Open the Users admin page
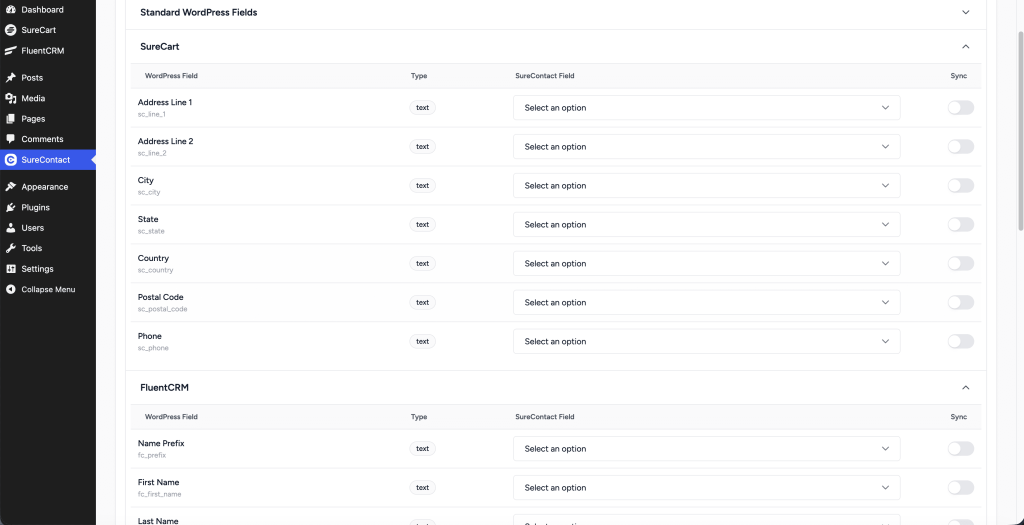 click(x=32, y=228)
